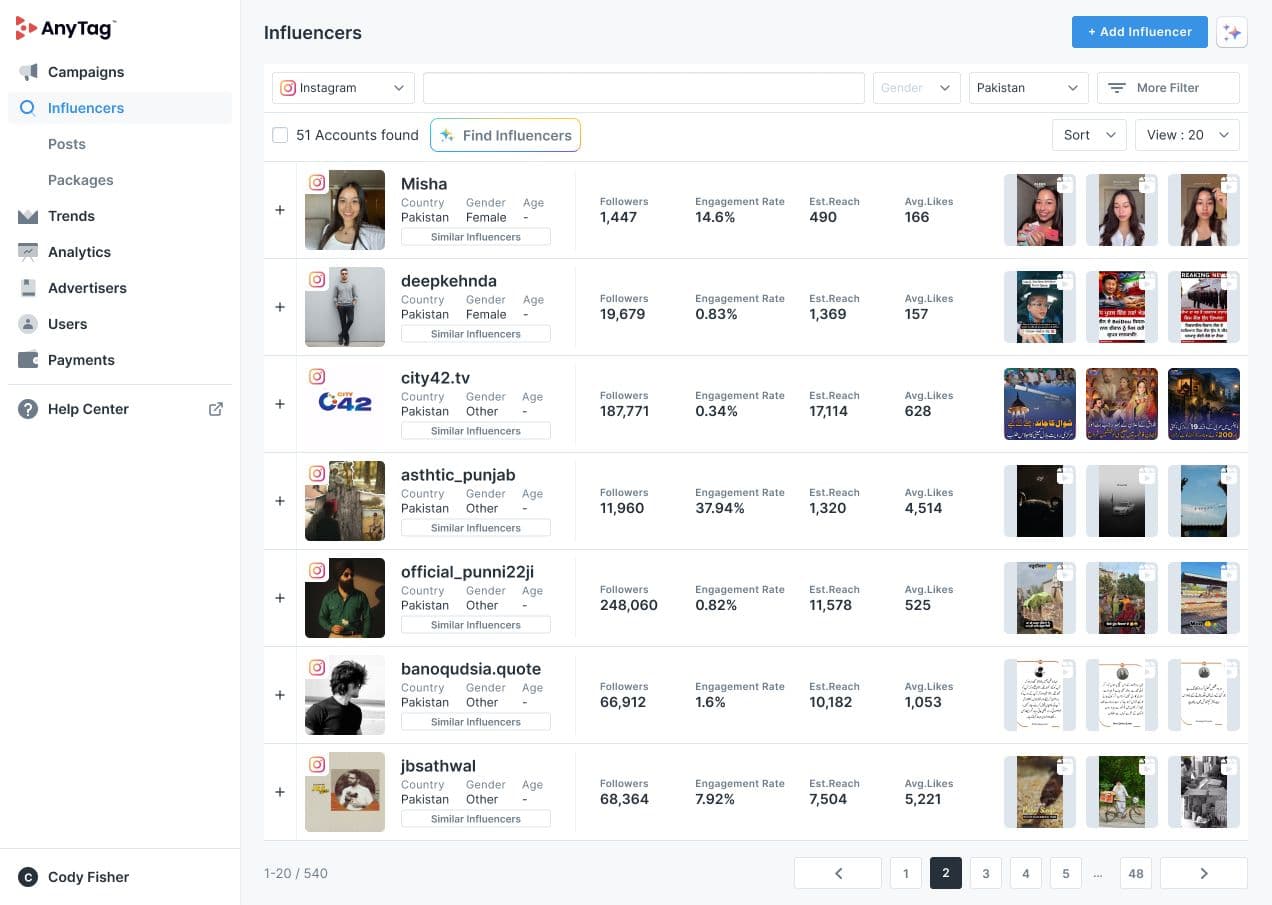Click the AI sparkle icon next to Add Influencer
The image size is (1272, 905).
[x=1231, y=32]
